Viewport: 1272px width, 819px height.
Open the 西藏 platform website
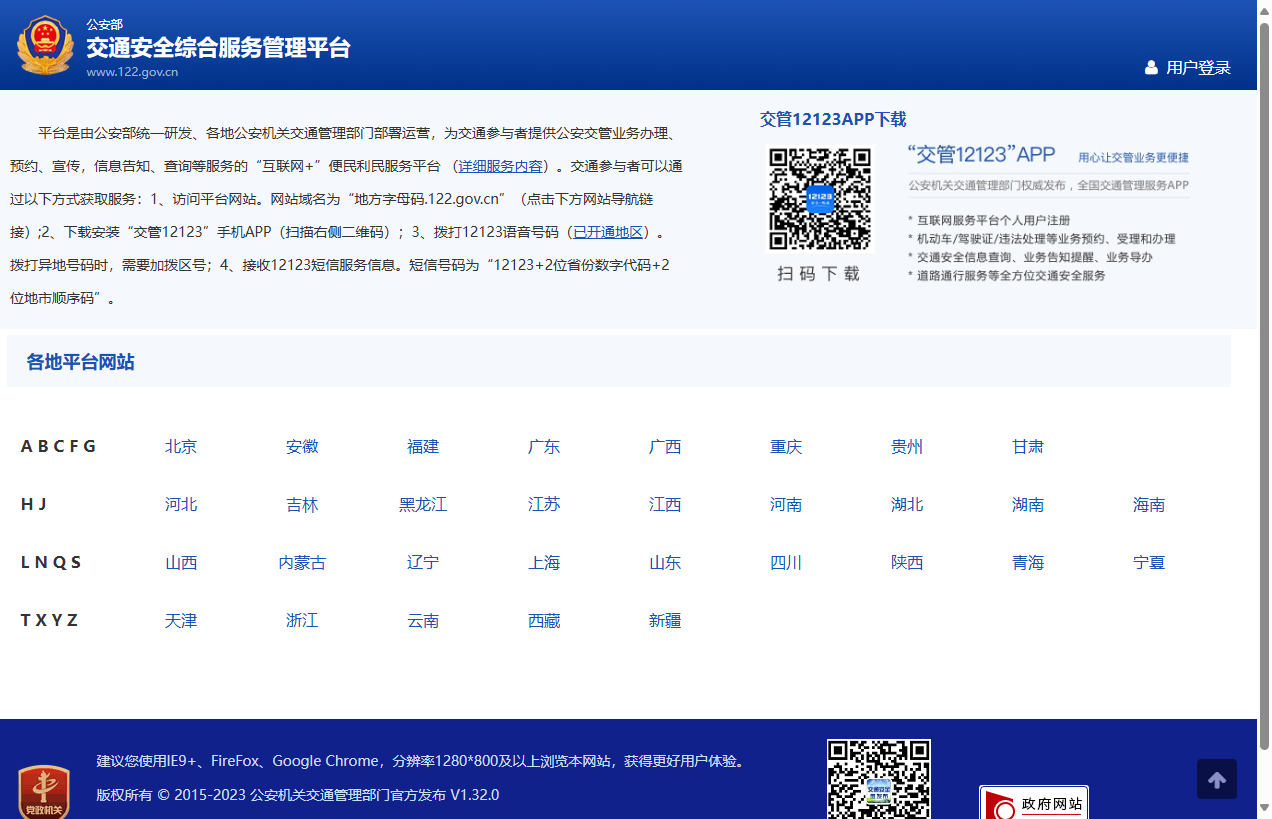(543, 620)
